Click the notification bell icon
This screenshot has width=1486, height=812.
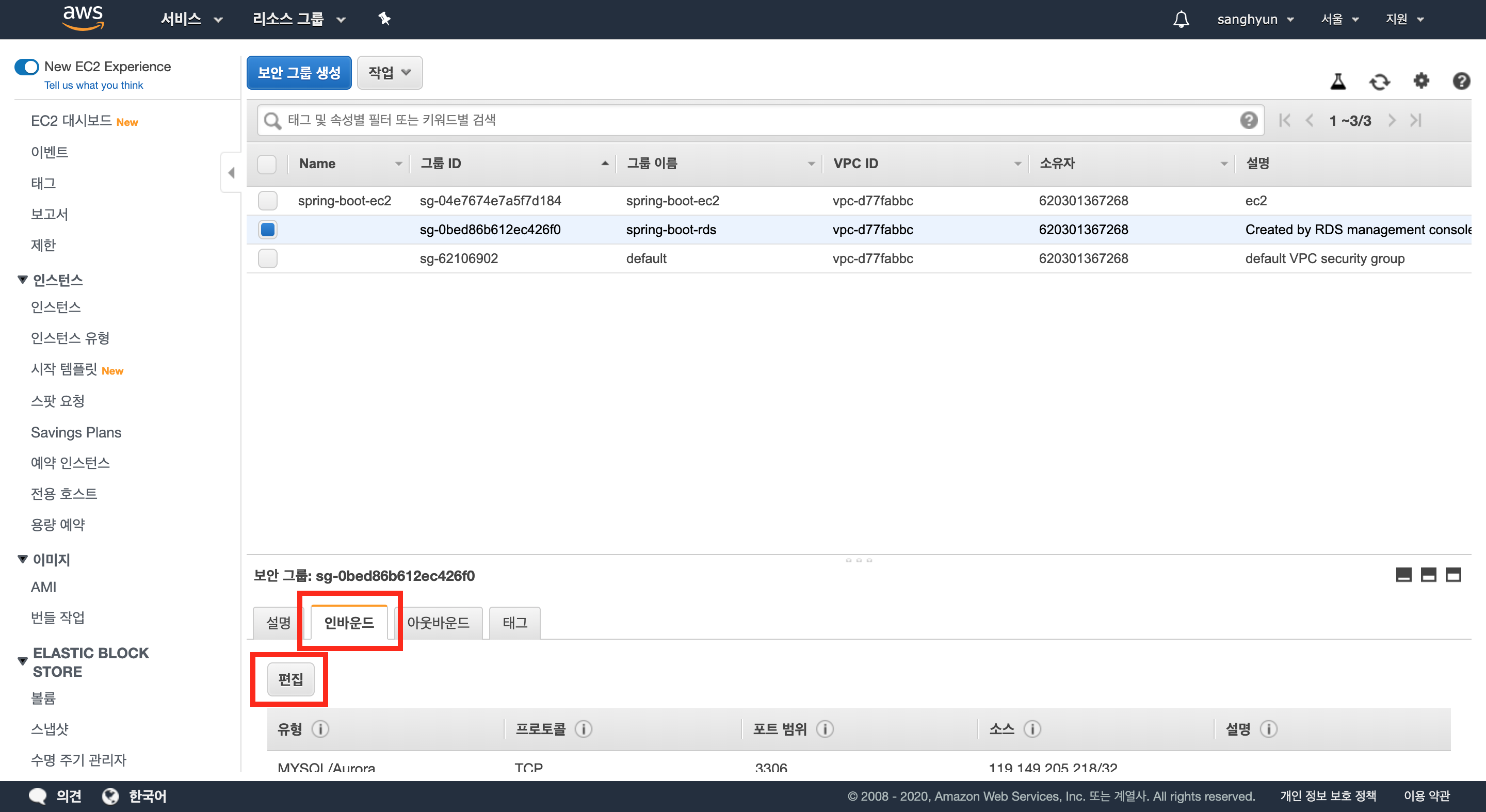click(1181, 19)
